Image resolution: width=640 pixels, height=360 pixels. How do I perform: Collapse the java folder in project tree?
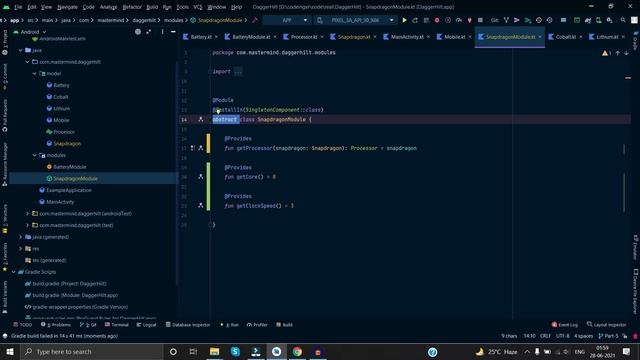tap(21, 50)
